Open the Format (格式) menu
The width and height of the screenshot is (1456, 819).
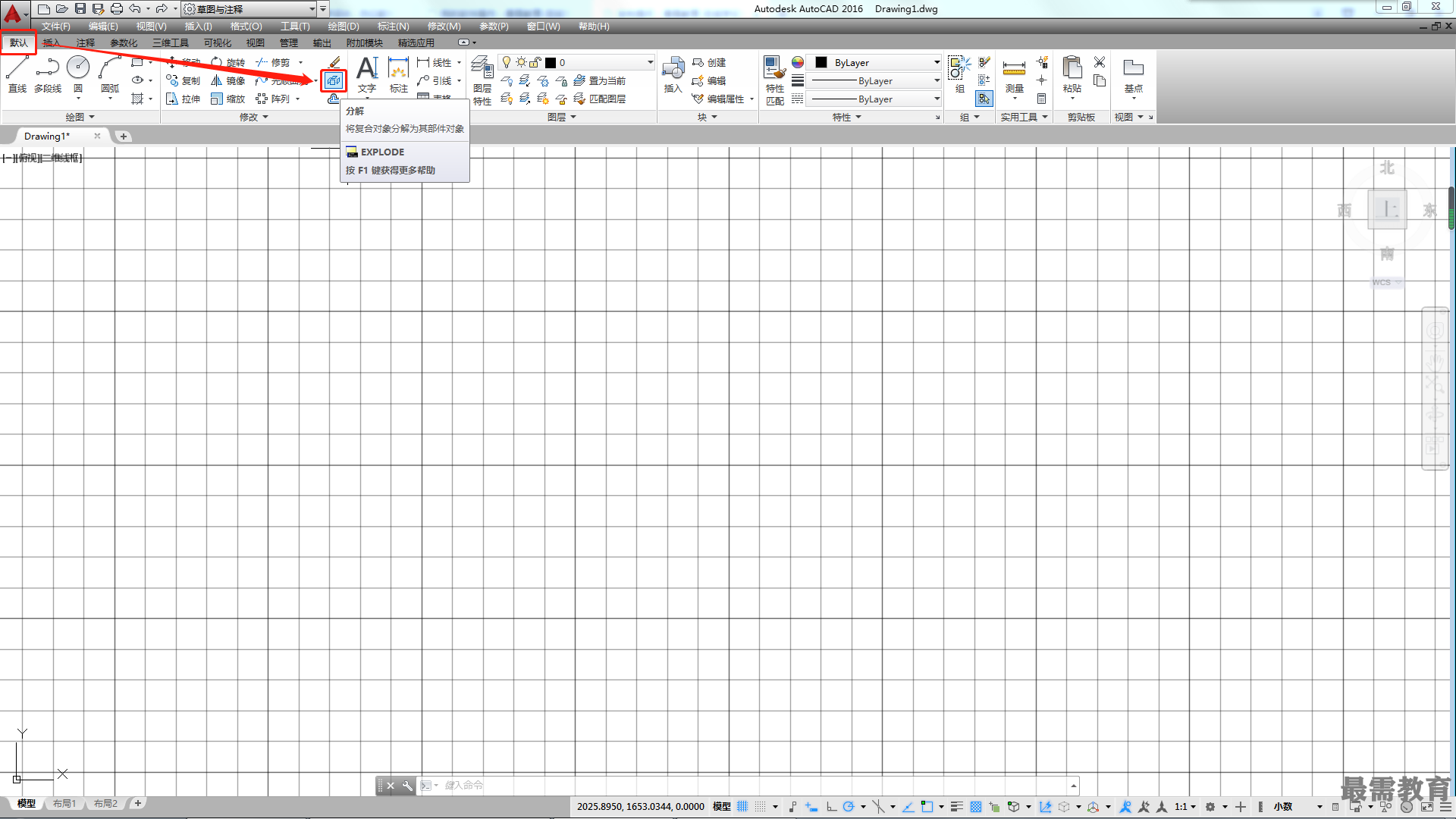coord(246,27)
